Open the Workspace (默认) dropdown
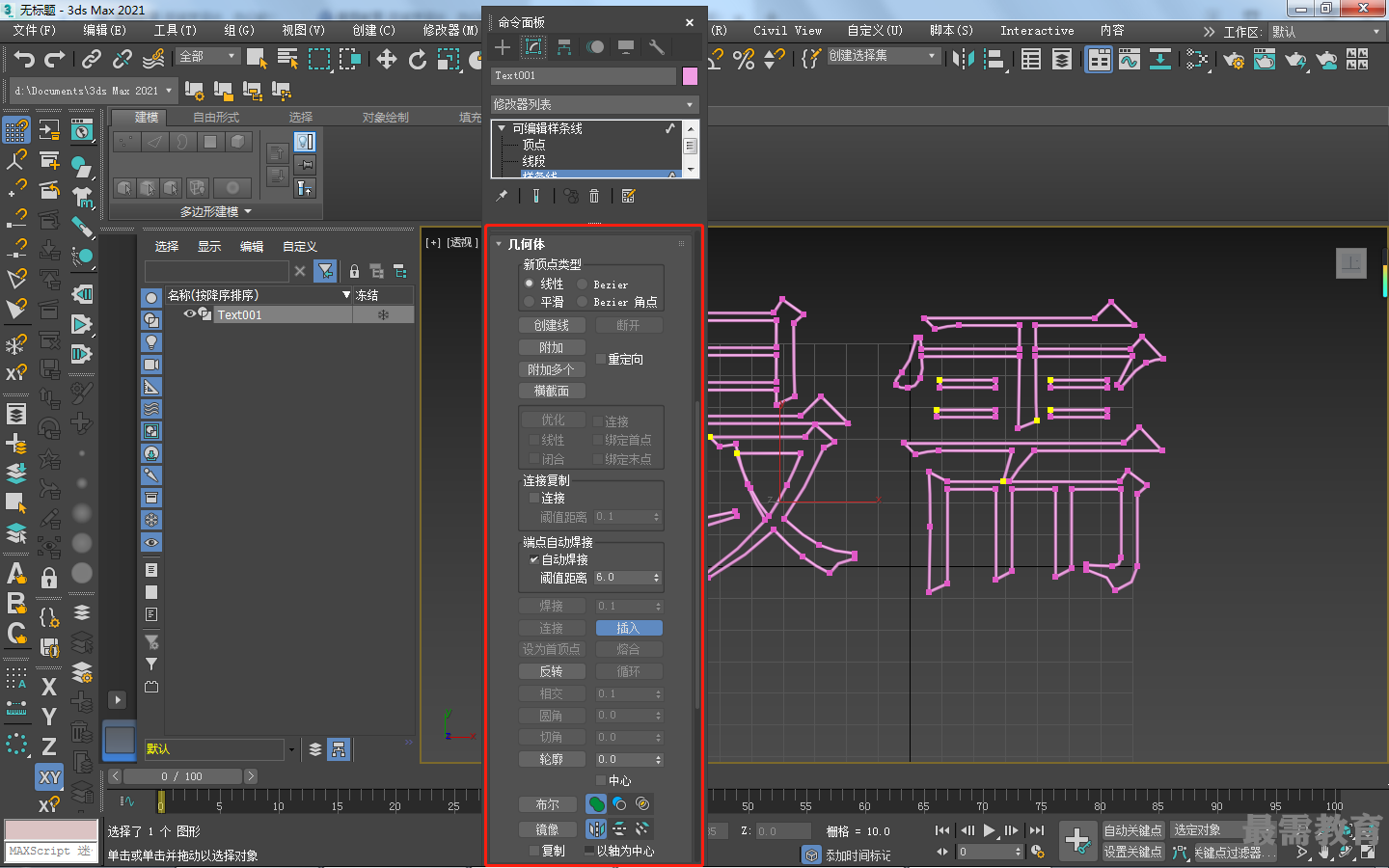The height and width of the screenshot is (868, 1389). click(x=1326, y=32)
